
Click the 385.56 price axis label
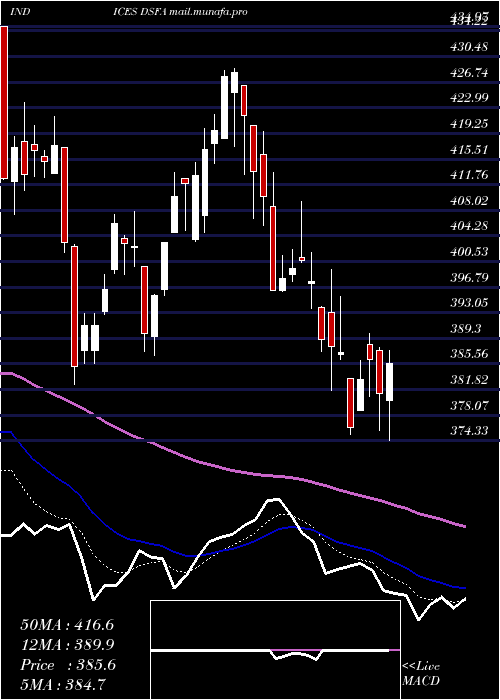coord(469,355)
